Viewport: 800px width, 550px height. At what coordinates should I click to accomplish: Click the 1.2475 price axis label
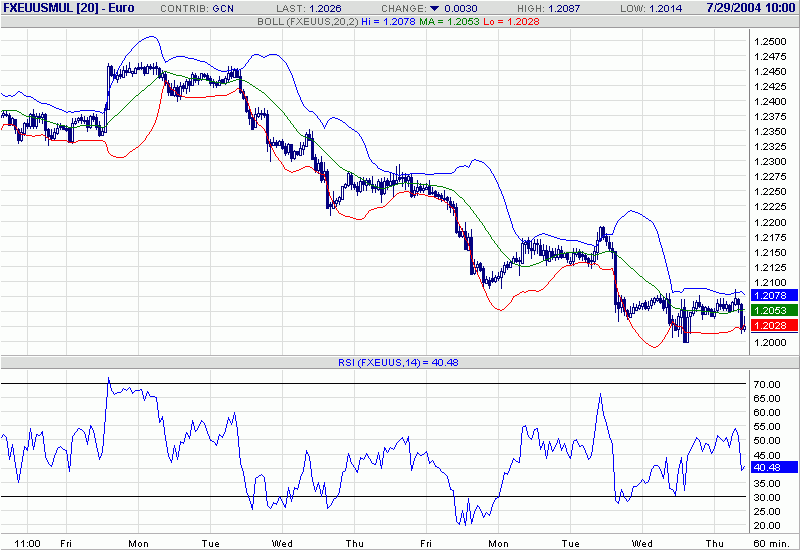coord(770,57)
